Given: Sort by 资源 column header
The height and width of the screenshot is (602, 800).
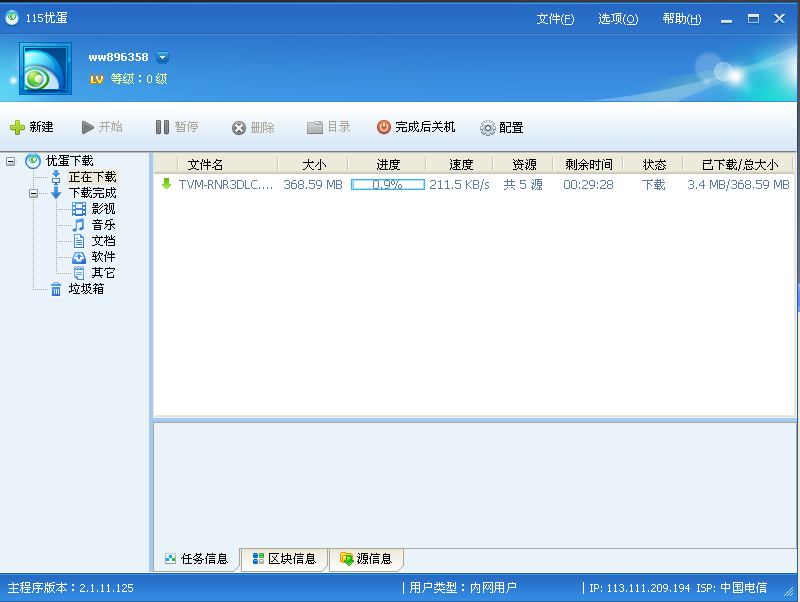Looking at the screenshot, I should coord(524,164).
